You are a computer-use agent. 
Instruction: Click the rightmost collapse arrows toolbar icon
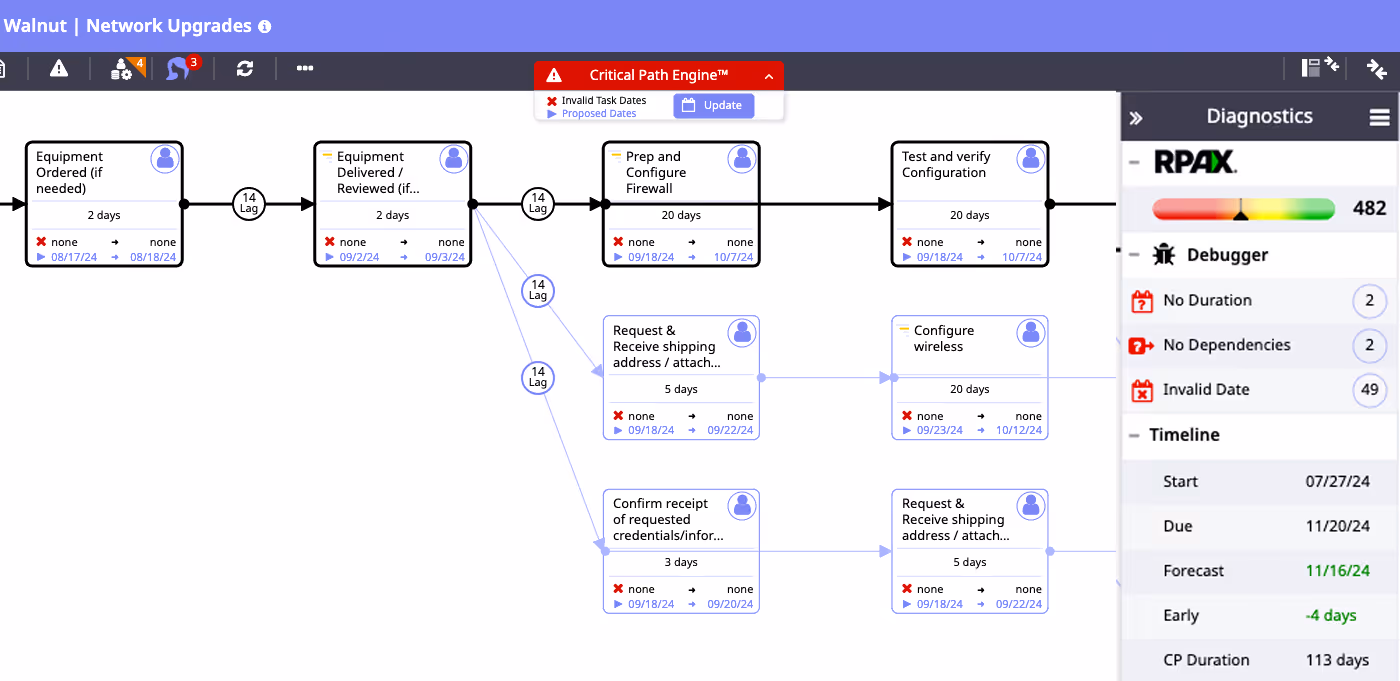pyautogui.click(x=1377, y=69)
